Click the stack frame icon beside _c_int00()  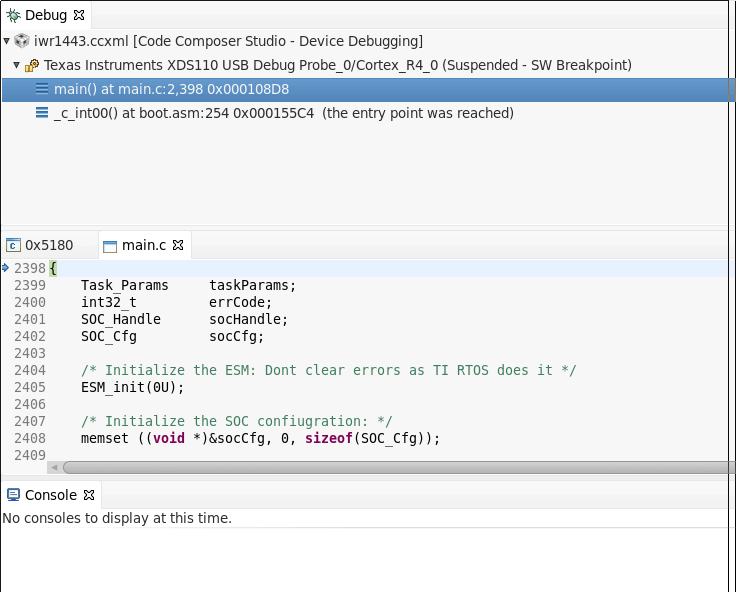42,113
